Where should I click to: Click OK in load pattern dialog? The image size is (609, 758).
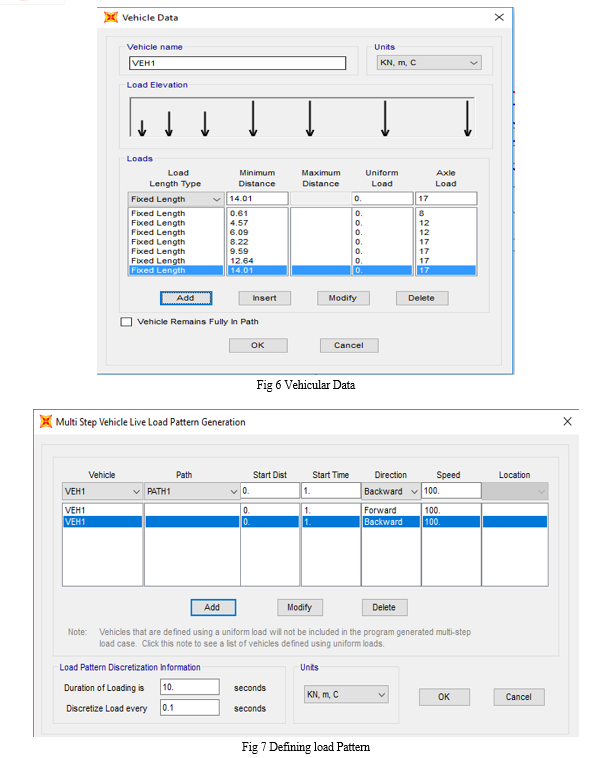click(444, 697)
